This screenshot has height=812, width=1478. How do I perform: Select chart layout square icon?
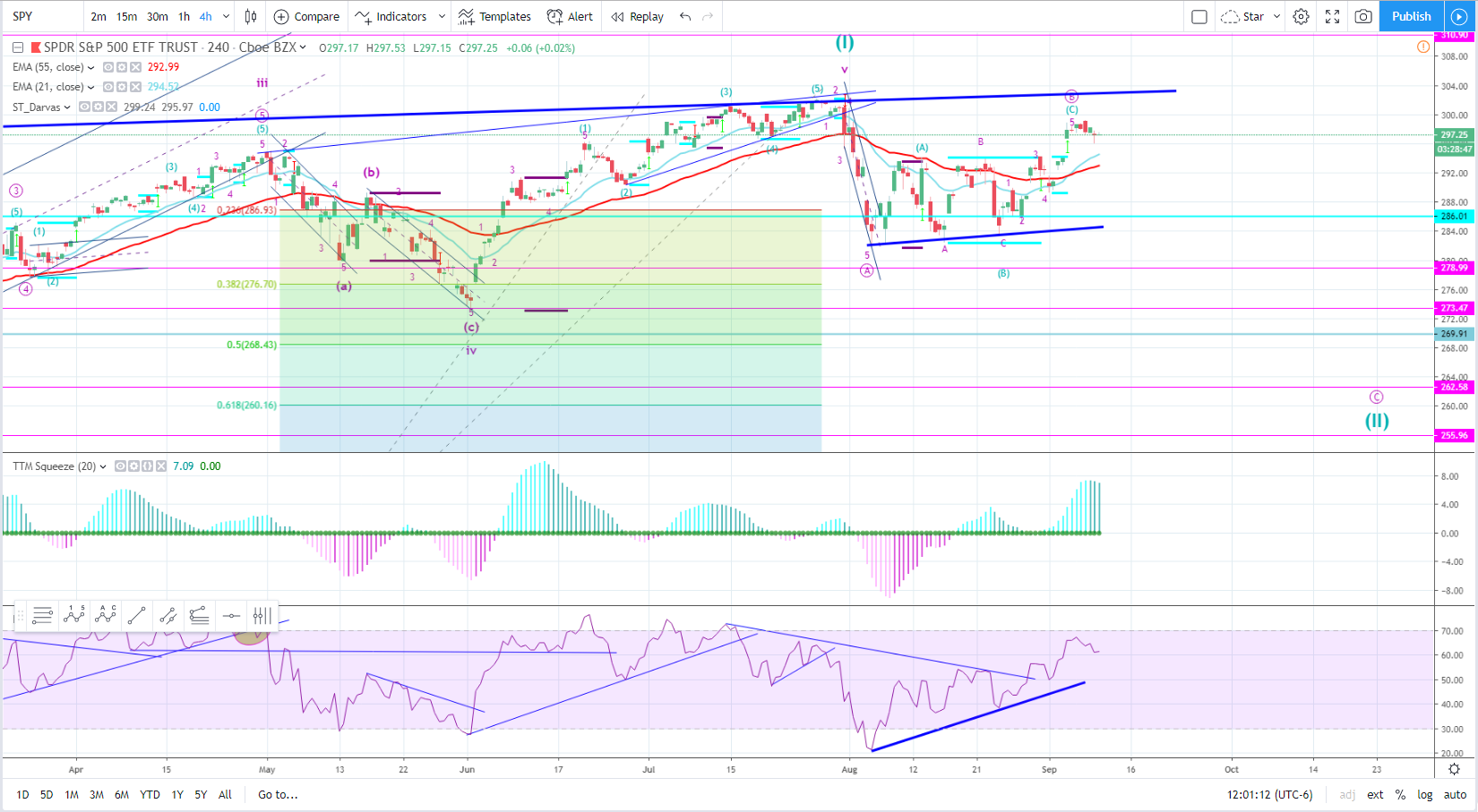(1199, 16)
